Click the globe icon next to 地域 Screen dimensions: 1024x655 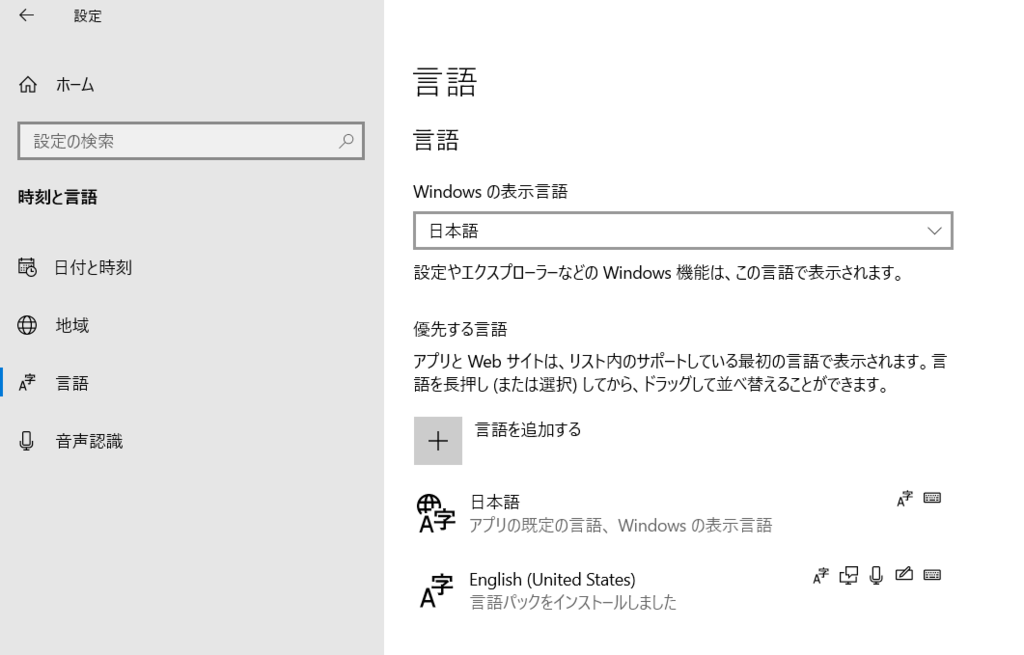27,325
